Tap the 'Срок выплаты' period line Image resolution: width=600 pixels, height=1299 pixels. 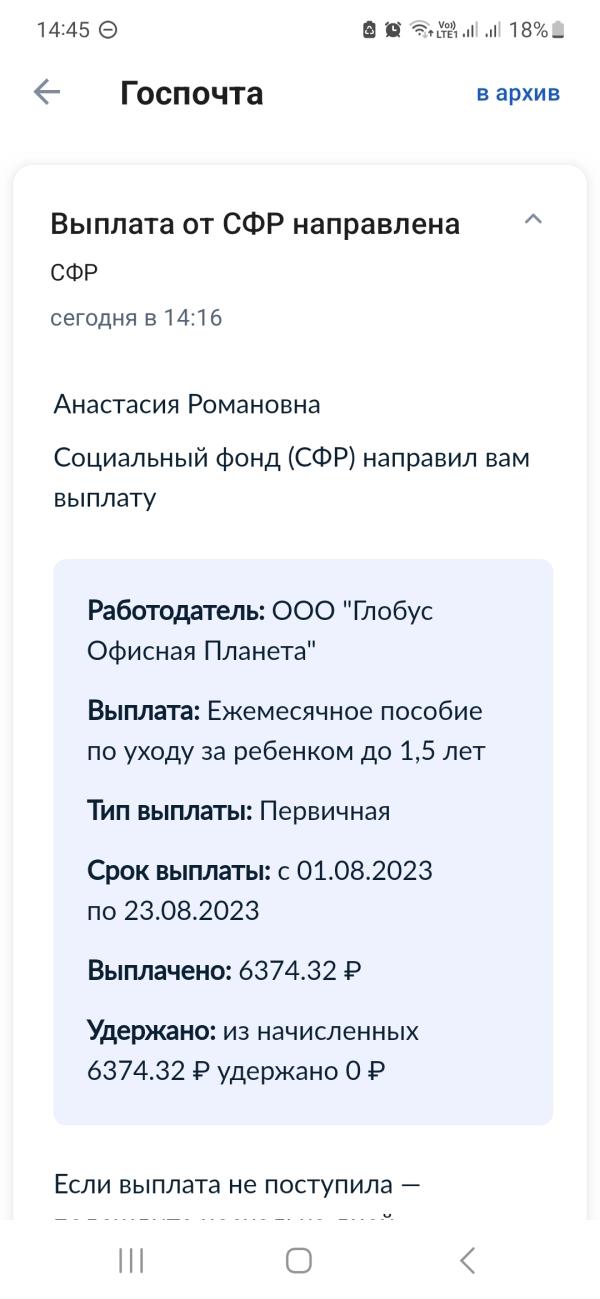click(x=260, y=890)
